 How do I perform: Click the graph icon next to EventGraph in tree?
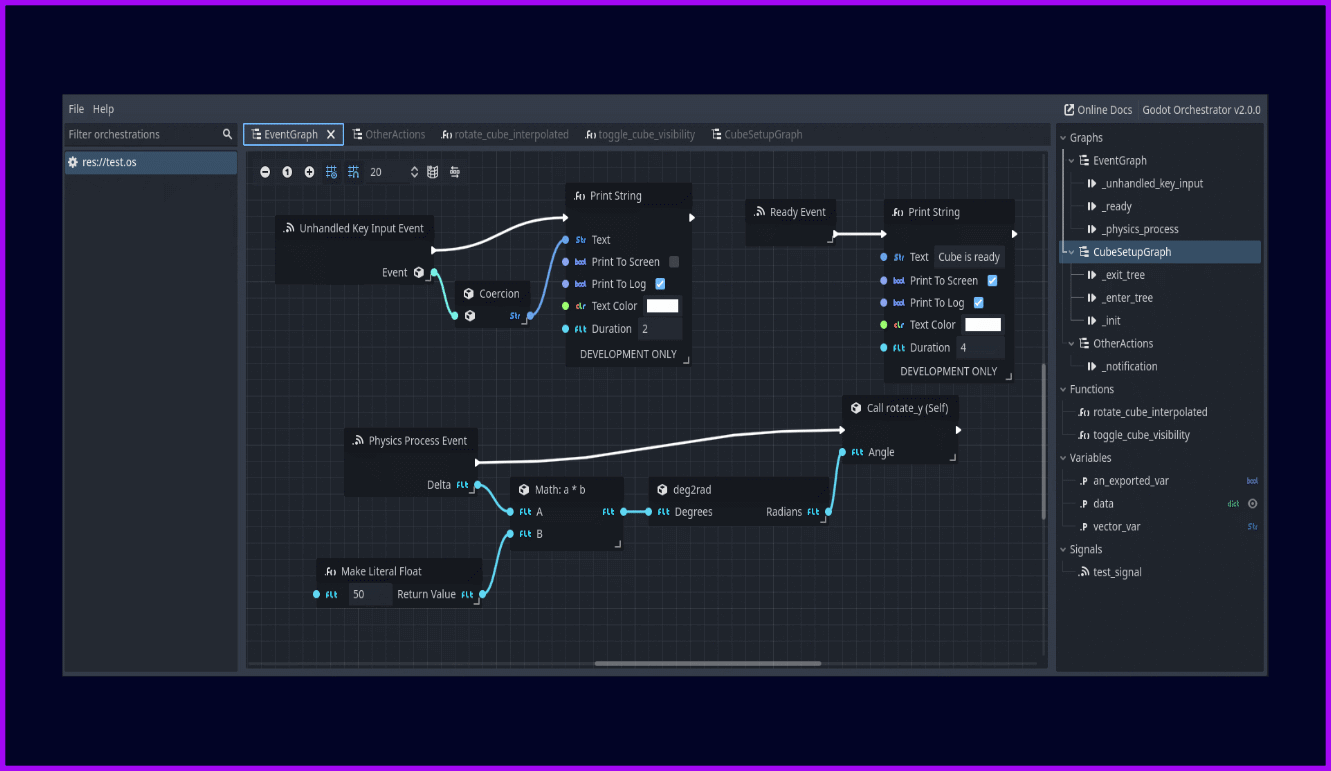(x=1084, y=160)
